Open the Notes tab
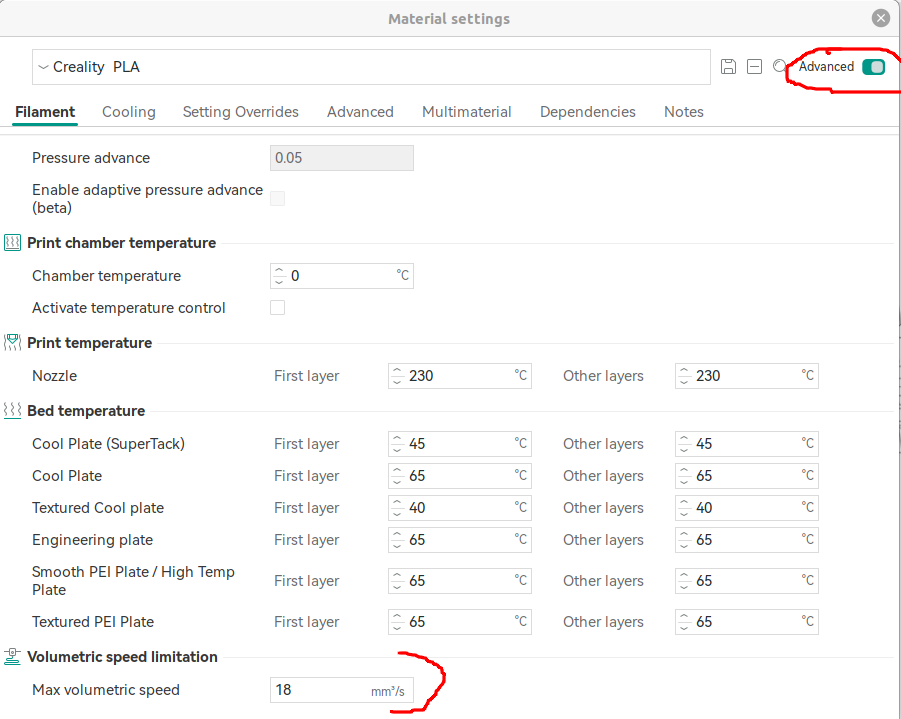901x719 pixels. pyautogui.click(x=683, y=112)
